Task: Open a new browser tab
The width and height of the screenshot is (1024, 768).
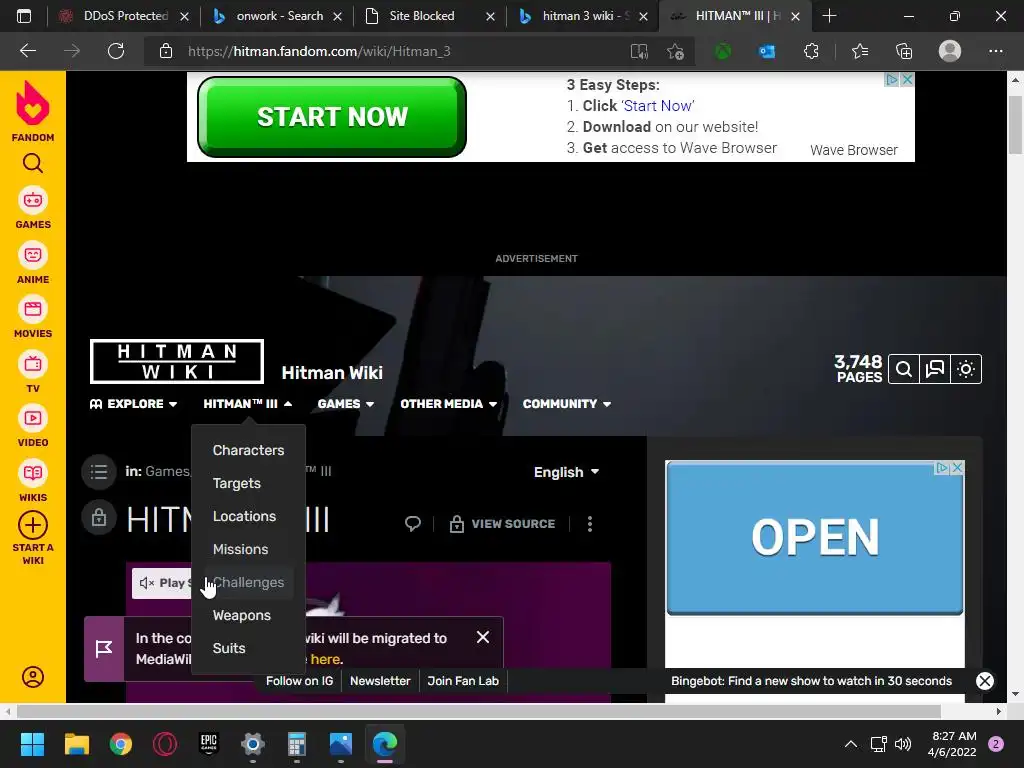Action: [829, 16]
